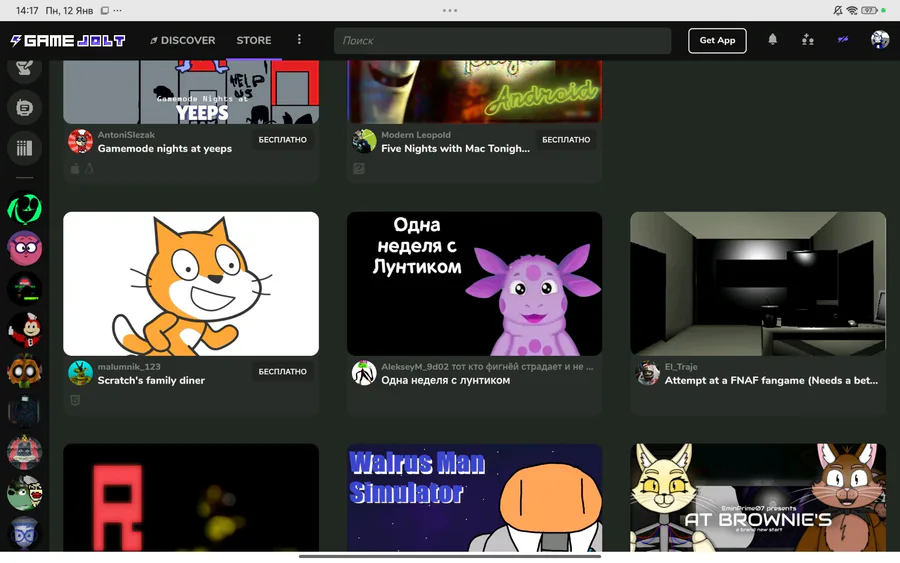900x563 pixels.
Task: Open the dark office FNAF fangame thumbnail
Action: tap(758, 284)
